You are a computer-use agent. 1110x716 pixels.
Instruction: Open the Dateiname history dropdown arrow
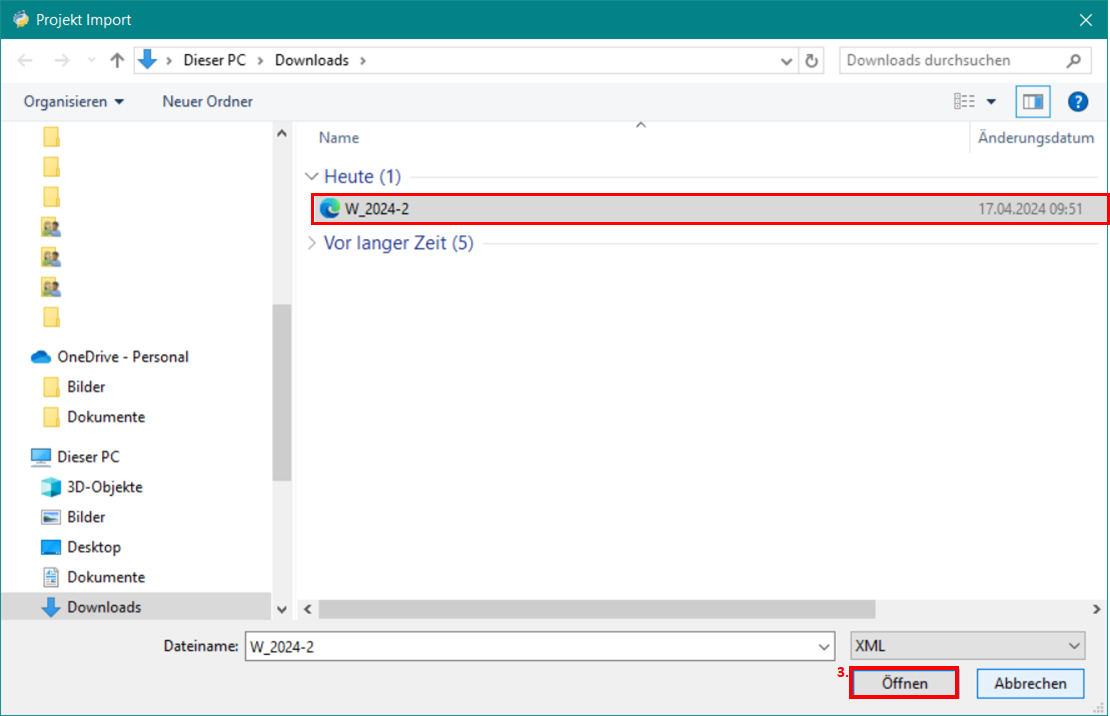pos(823,646)
